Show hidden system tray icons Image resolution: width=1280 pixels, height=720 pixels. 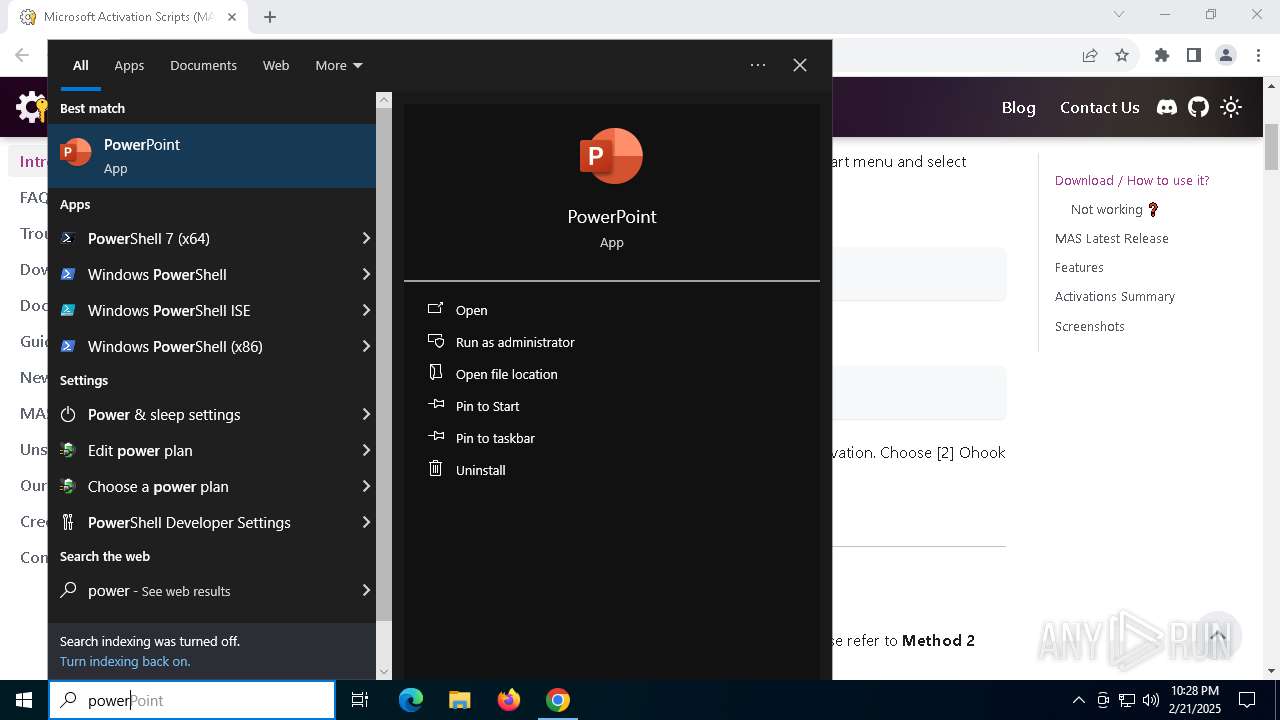[x=1078, y=700]
